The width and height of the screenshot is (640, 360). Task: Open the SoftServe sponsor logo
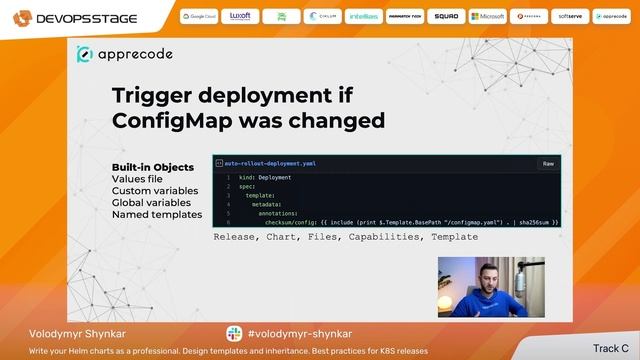(570, 16)
